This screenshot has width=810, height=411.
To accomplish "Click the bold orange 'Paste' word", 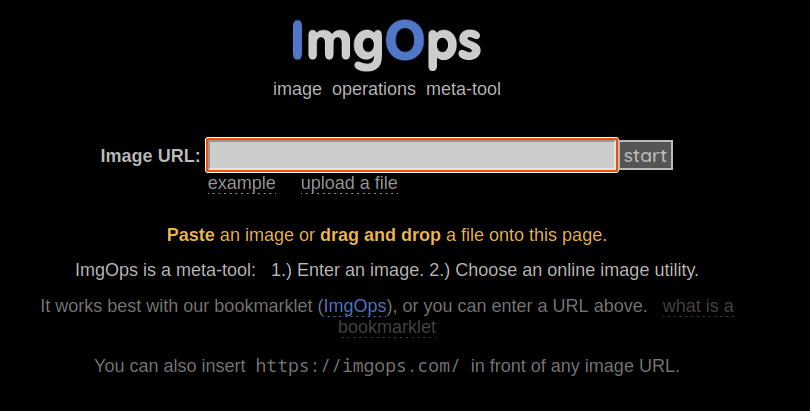I will coord(190,236).
